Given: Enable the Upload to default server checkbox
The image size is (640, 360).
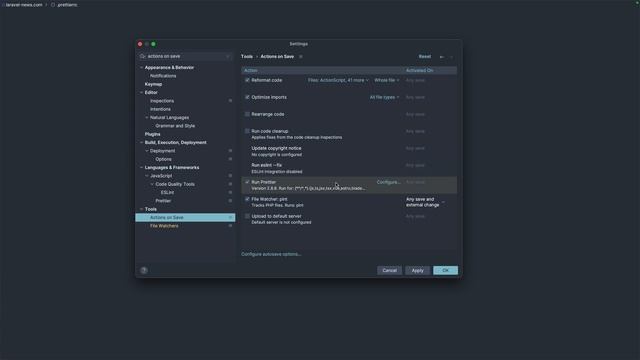Looking at the screenshot, I should tap(247, 216).
